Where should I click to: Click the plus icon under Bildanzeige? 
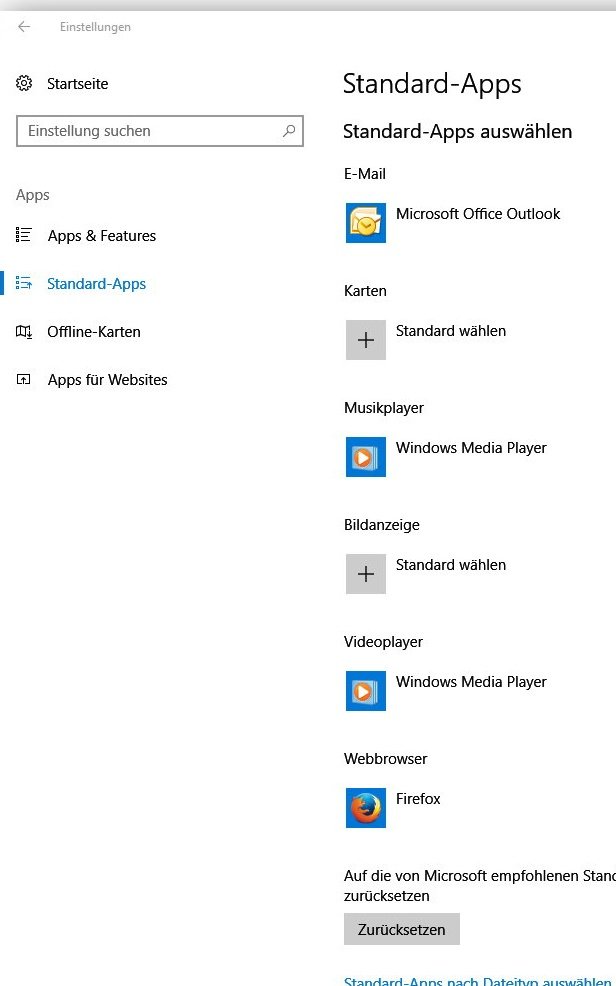(x=366, y=573)
